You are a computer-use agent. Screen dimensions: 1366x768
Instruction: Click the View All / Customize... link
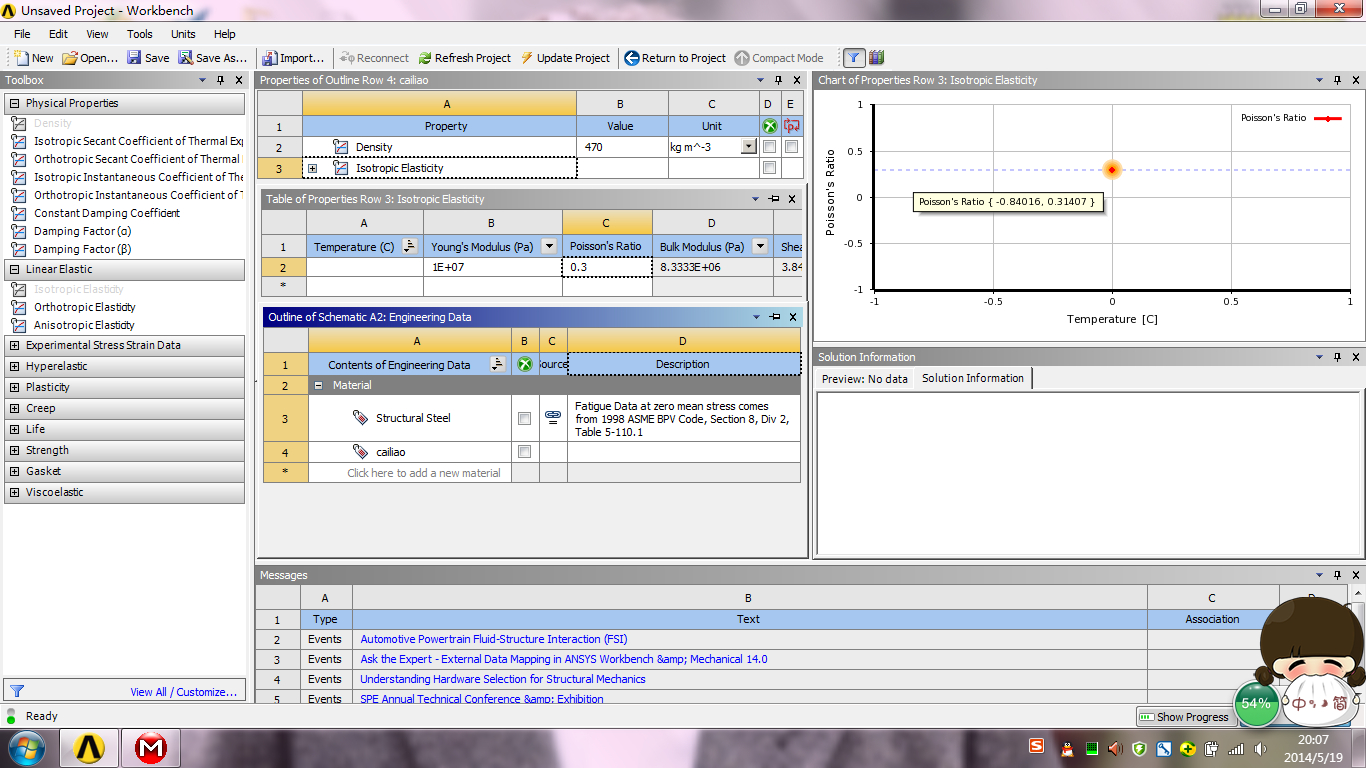point(185,692)
